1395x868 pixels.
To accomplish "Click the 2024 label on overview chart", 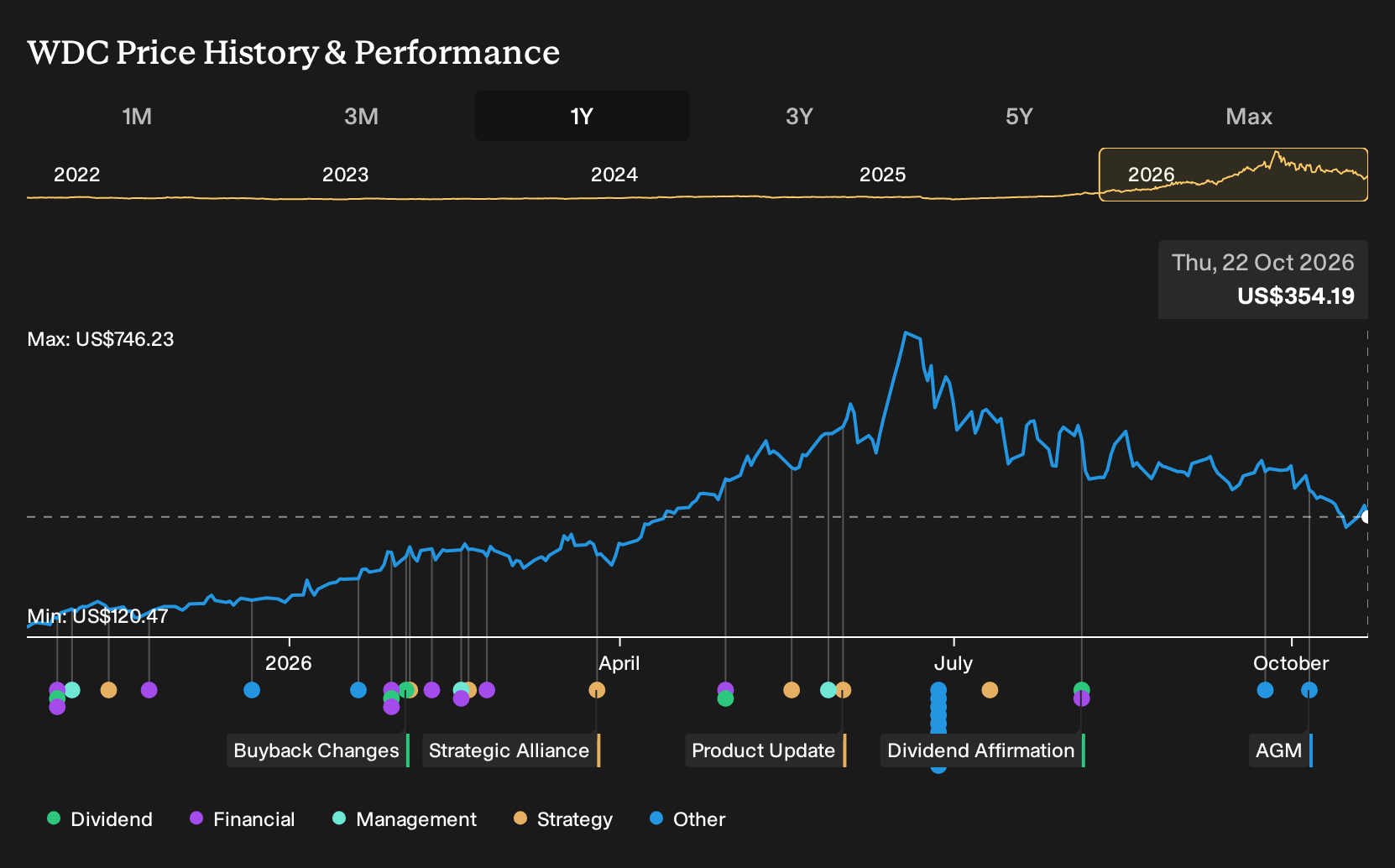I will 614,175.
